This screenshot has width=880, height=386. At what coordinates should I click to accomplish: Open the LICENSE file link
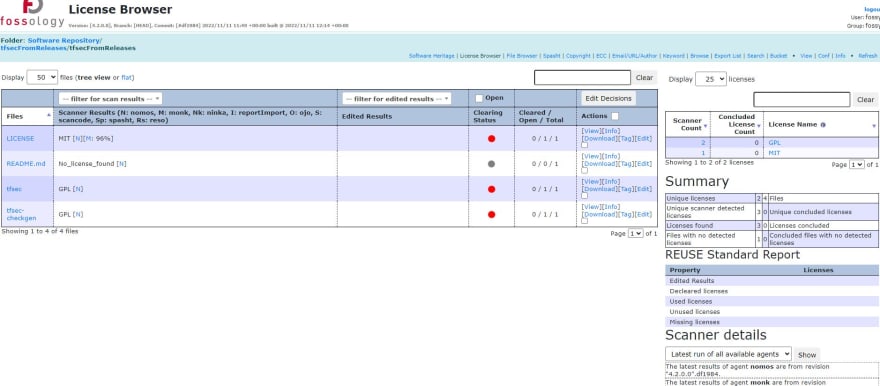tap(20, 139)
